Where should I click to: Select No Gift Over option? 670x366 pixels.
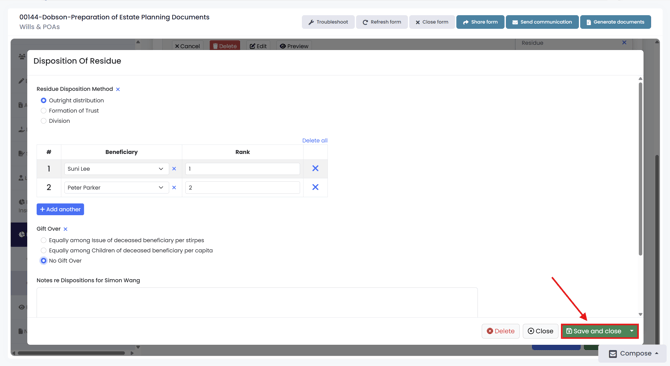pyautogui.click(x=43, y=261)
